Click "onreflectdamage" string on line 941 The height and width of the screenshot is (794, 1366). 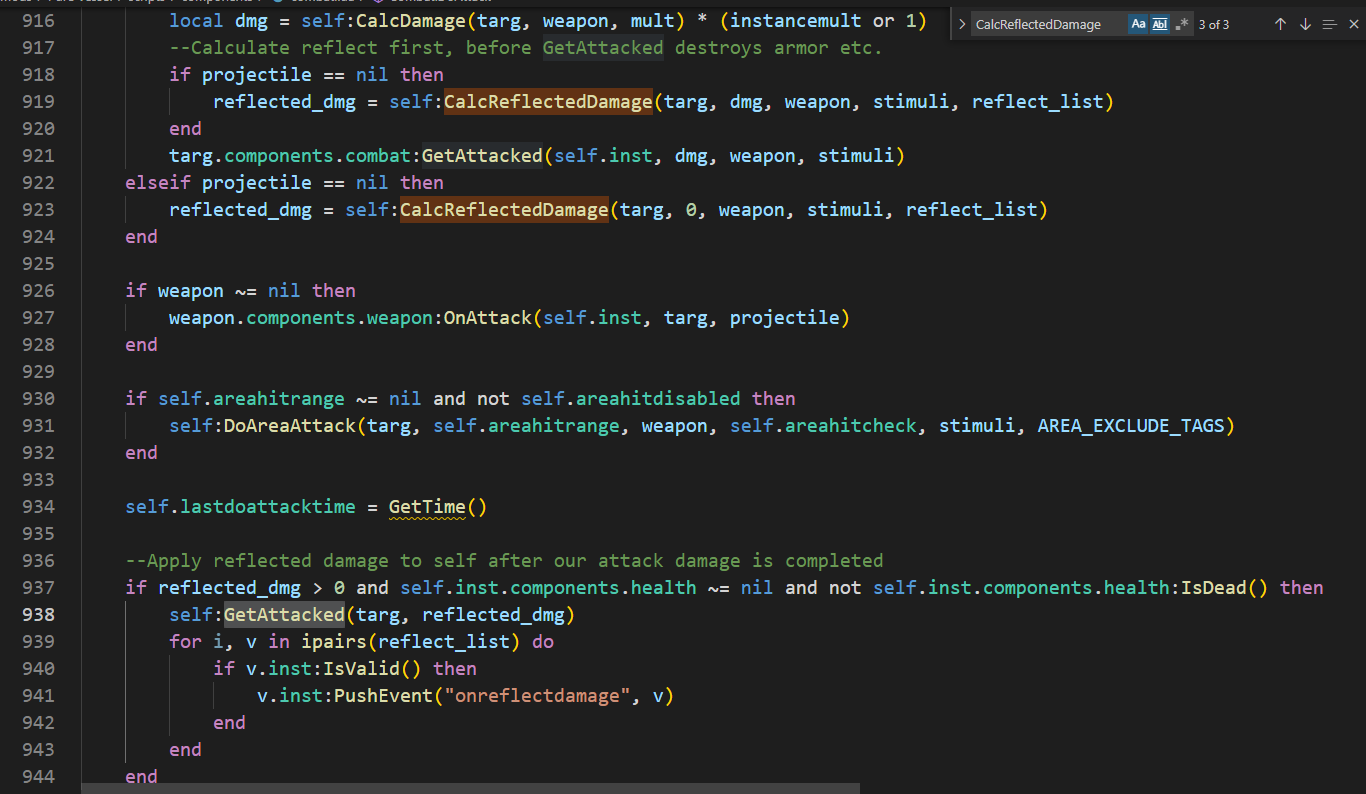coord(537,695)
